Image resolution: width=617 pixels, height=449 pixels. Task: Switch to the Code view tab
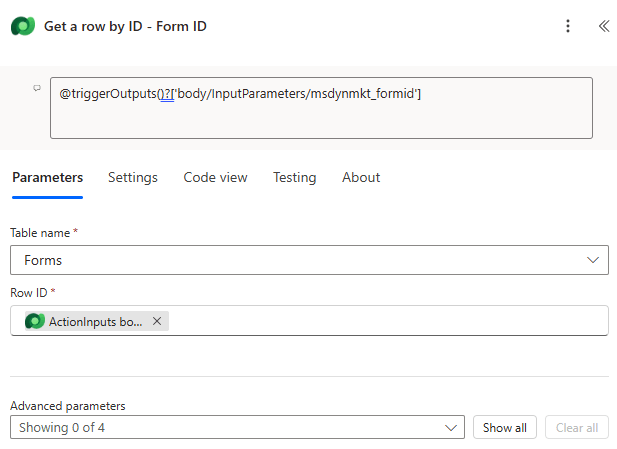[215, 177]
